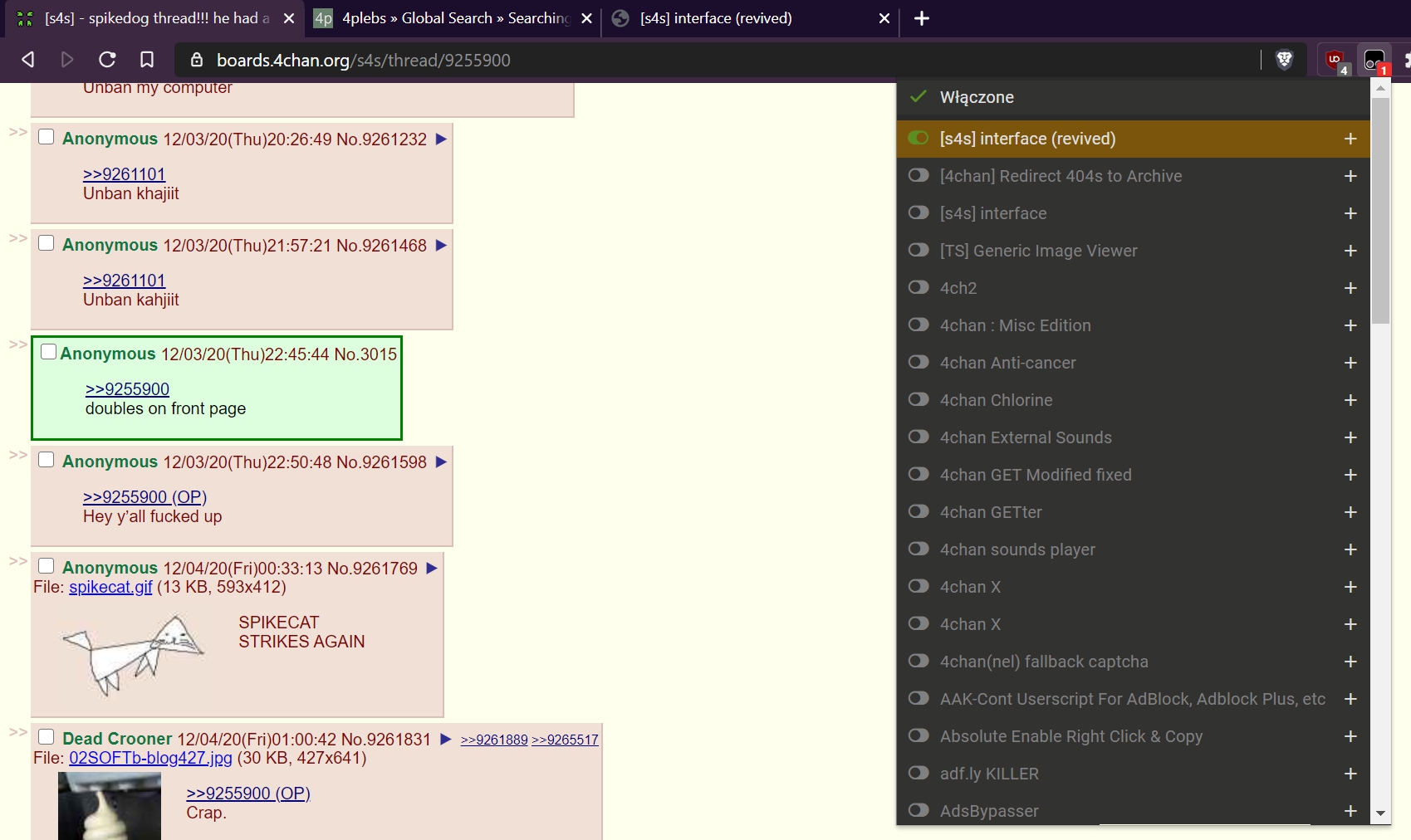The height and width of the screenshot is (840, 1411).
Task: Close the 4plebs Global Search tab
Action: [x=586, y=18]
